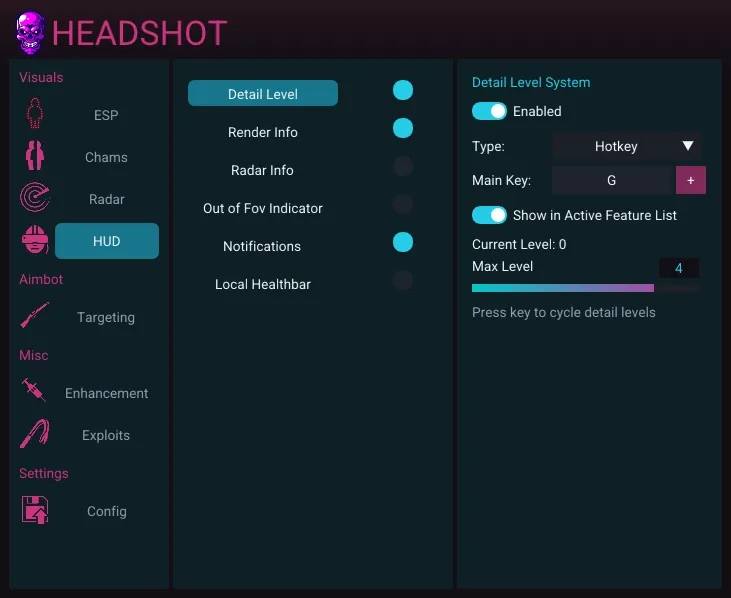Select the Notifications list item
Image resolution: width=731 pixels, height=598 pixels.
262,246
